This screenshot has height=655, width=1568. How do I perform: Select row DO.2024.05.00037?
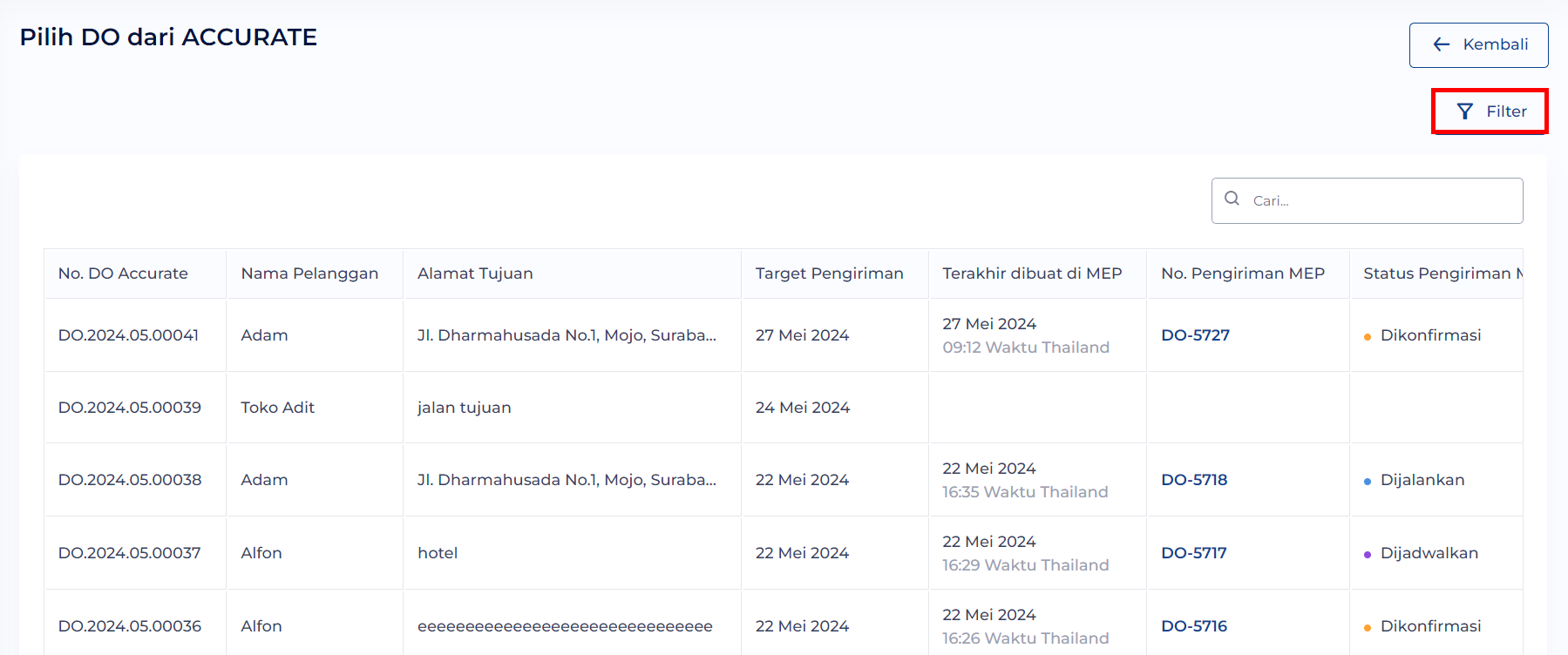pos(784,553)
